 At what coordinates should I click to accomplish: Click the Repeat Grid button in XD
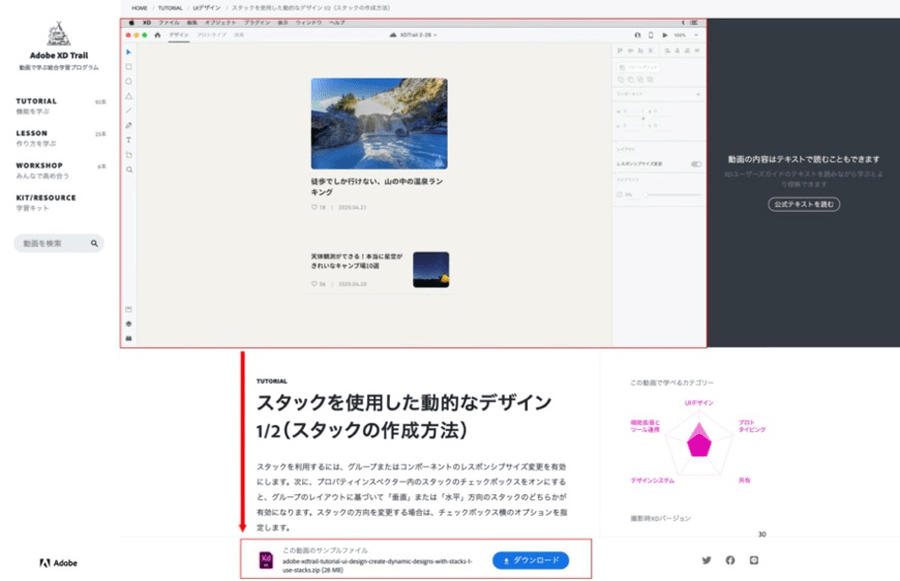point(638,67)
